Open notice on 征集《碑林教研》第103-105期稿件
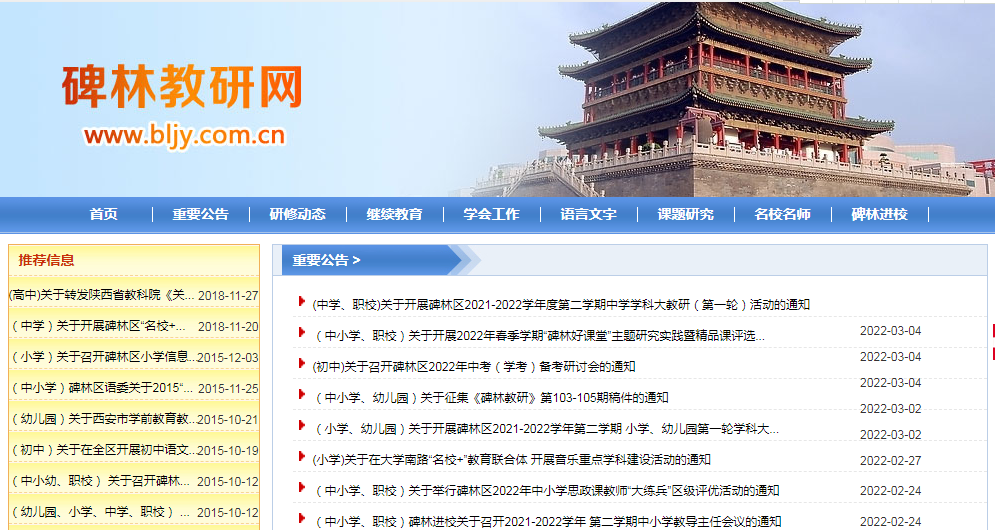 click(492, 398)
